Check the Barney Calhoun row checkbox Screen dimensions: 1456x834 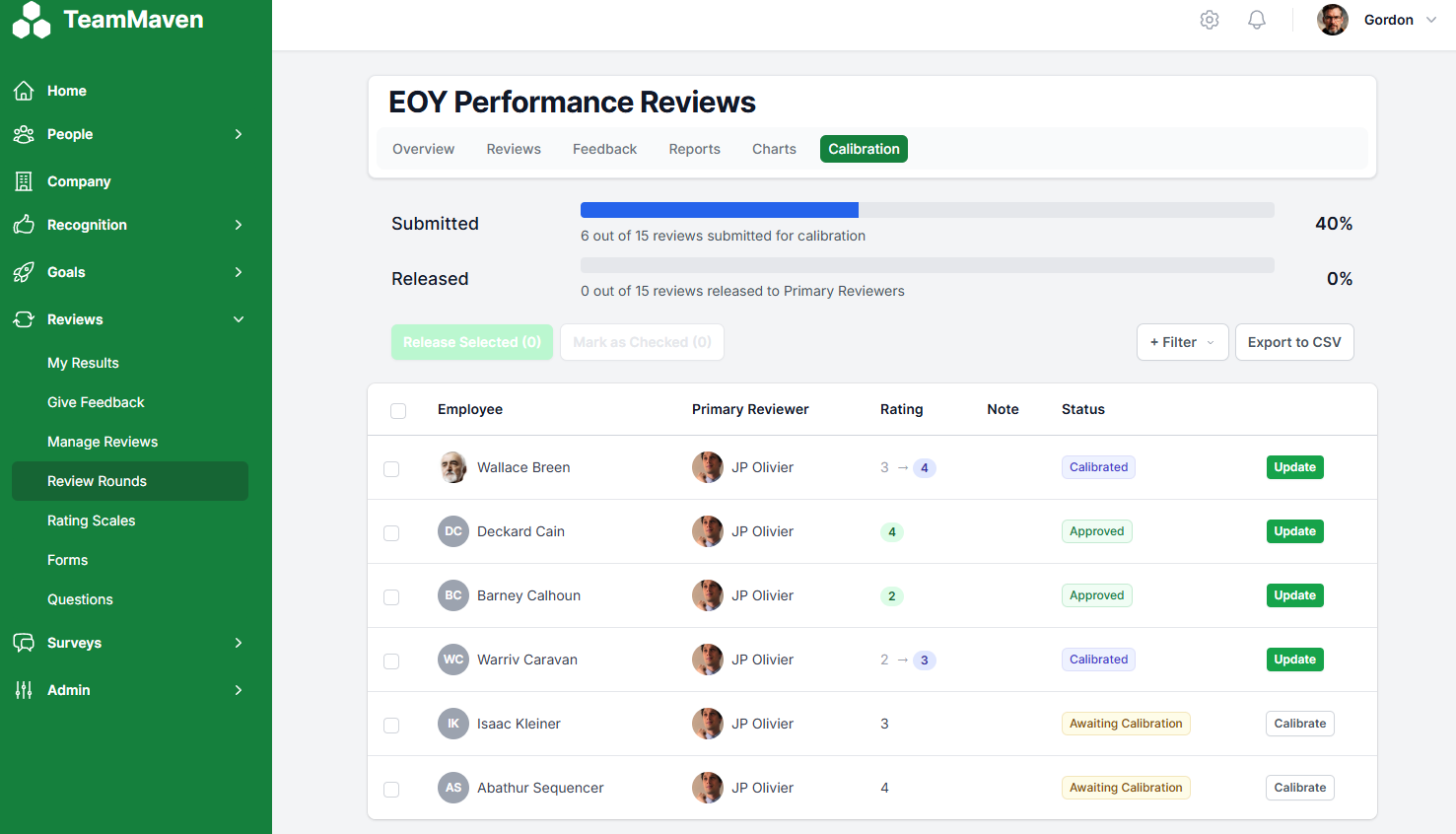click(391, 597)
